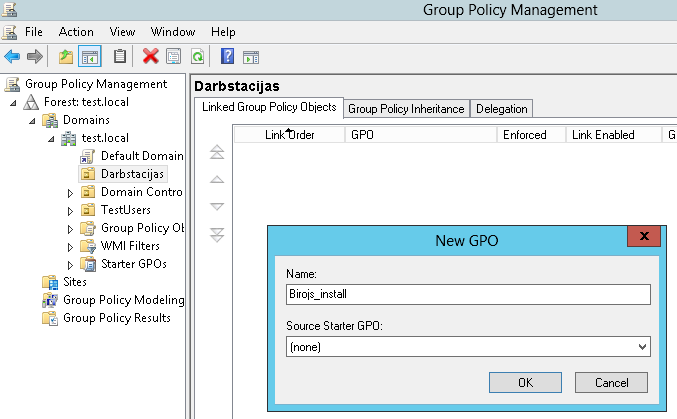
Task: Click the test.local domain icon
Action: pos(69,138)
